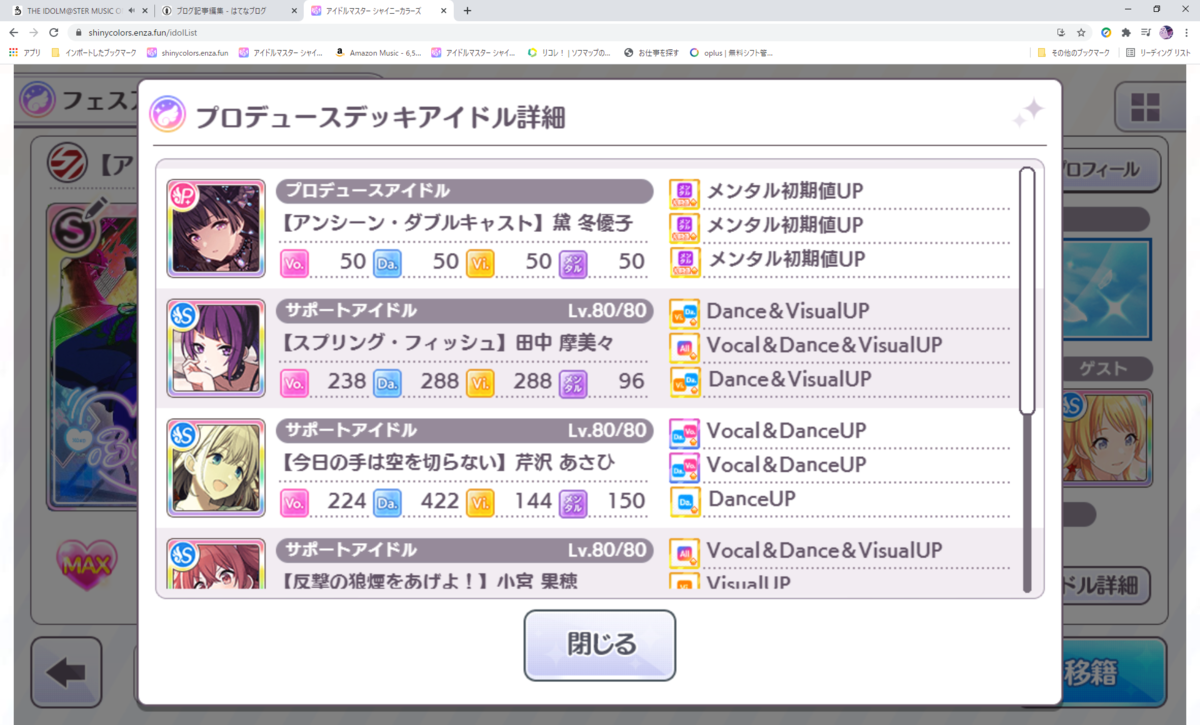Screen dimensions: 1200x725
Task: Click 【今日の手は空を切らない】芹沢 あさひ card name
Action: pyautogui.click(x=447, y=463)
